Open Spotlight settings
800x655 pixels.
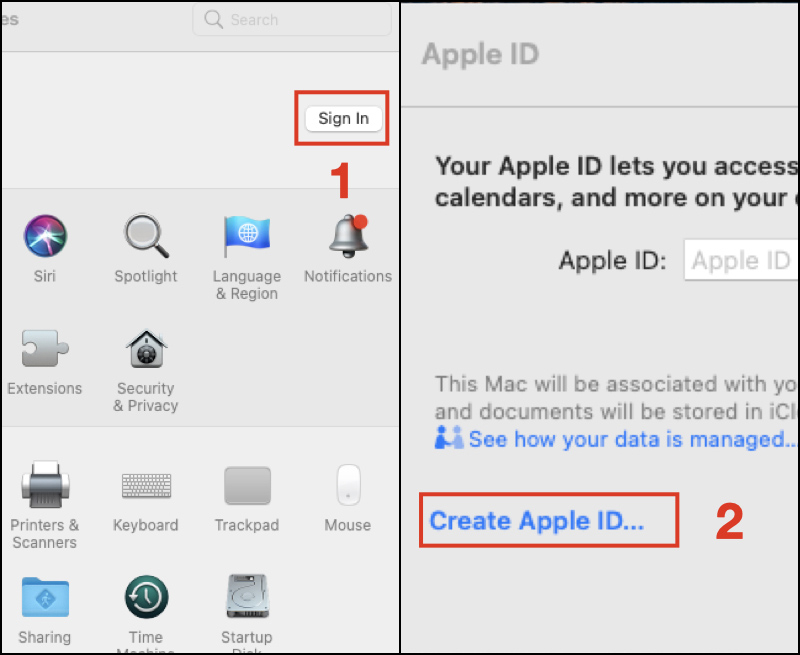pyautogui.click(x=146, y=234)
